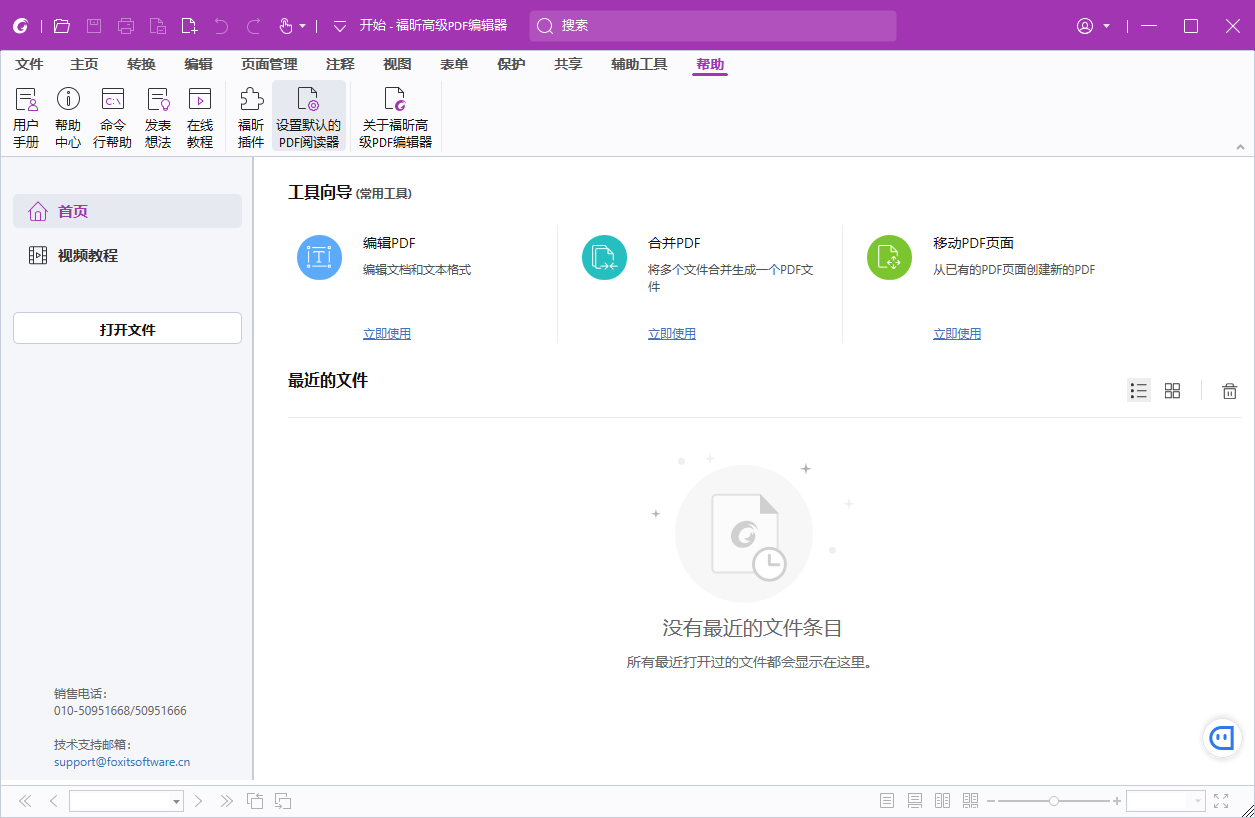Switch to the 保护 ribbon tab

[x=511, y=64]
